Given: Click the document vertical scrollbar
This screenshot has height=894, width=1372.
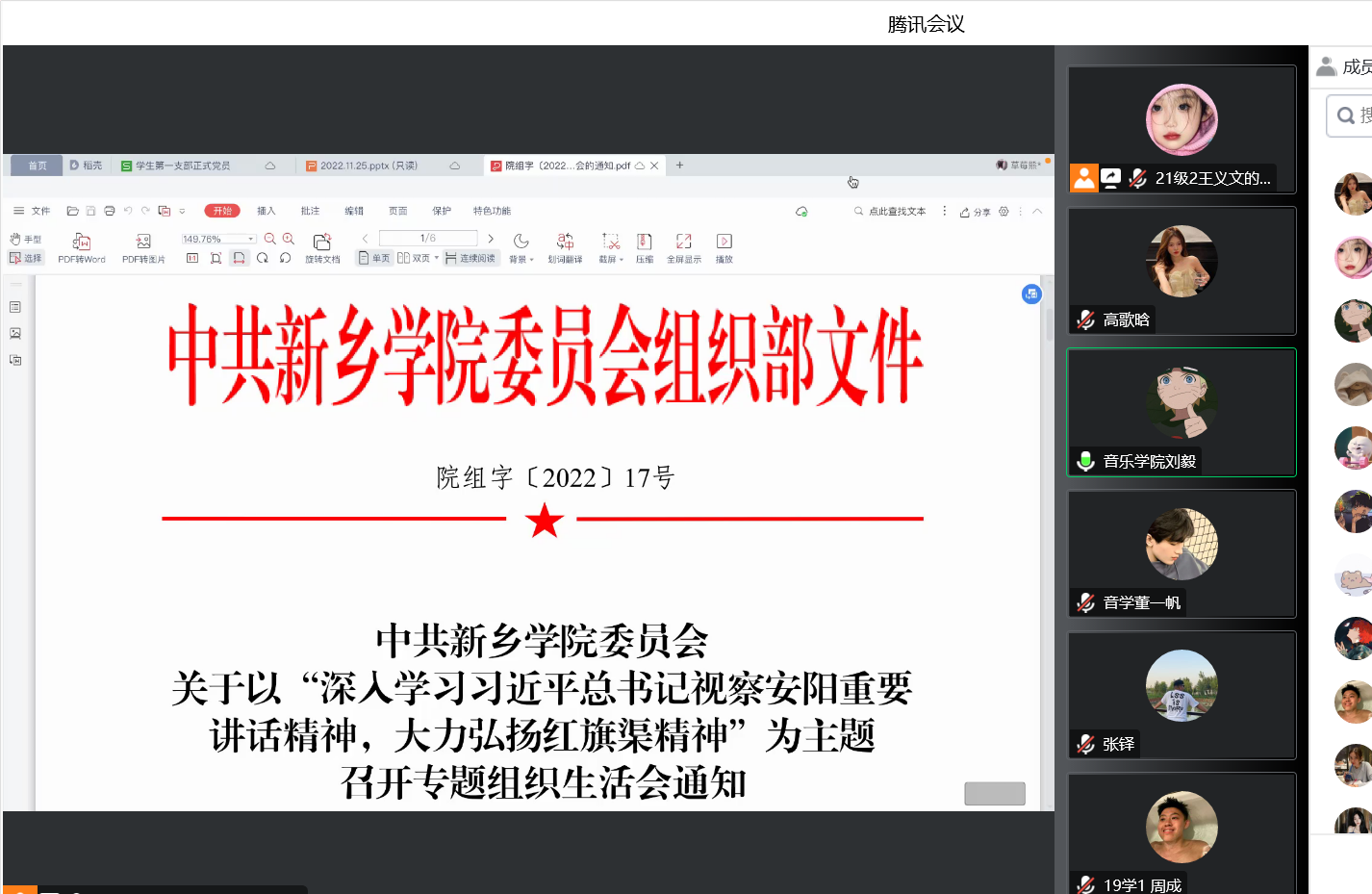Looking at the screenshot, I should (x=1048, y=326).
